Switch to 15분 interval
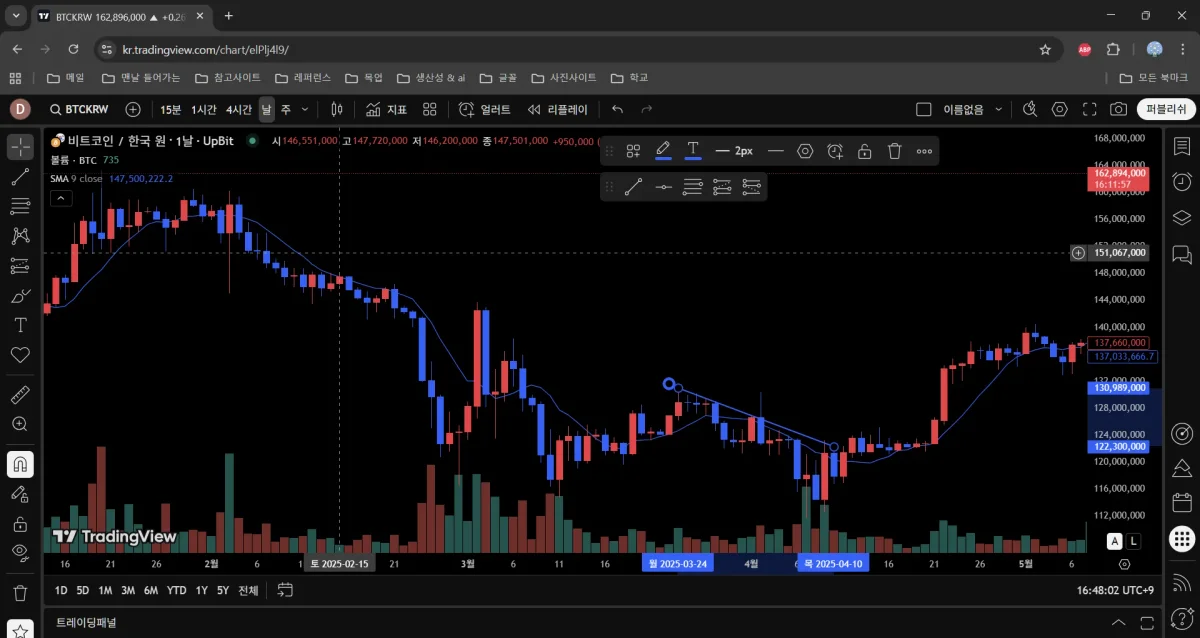Screen dimensions: 1200x638 click(171, 109)
